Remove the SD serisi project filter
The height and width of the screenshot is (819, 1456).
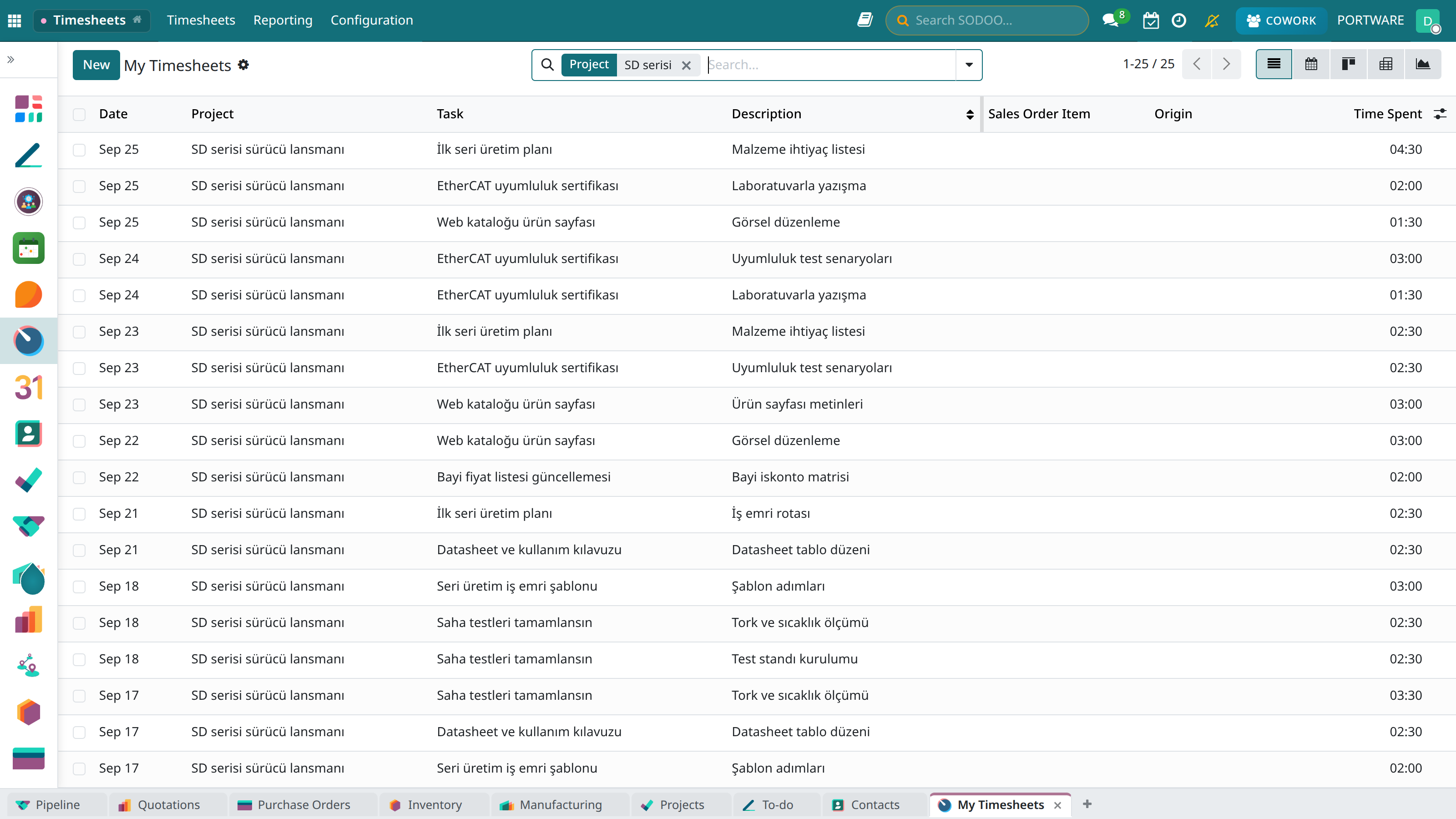[x=686, y=66]
